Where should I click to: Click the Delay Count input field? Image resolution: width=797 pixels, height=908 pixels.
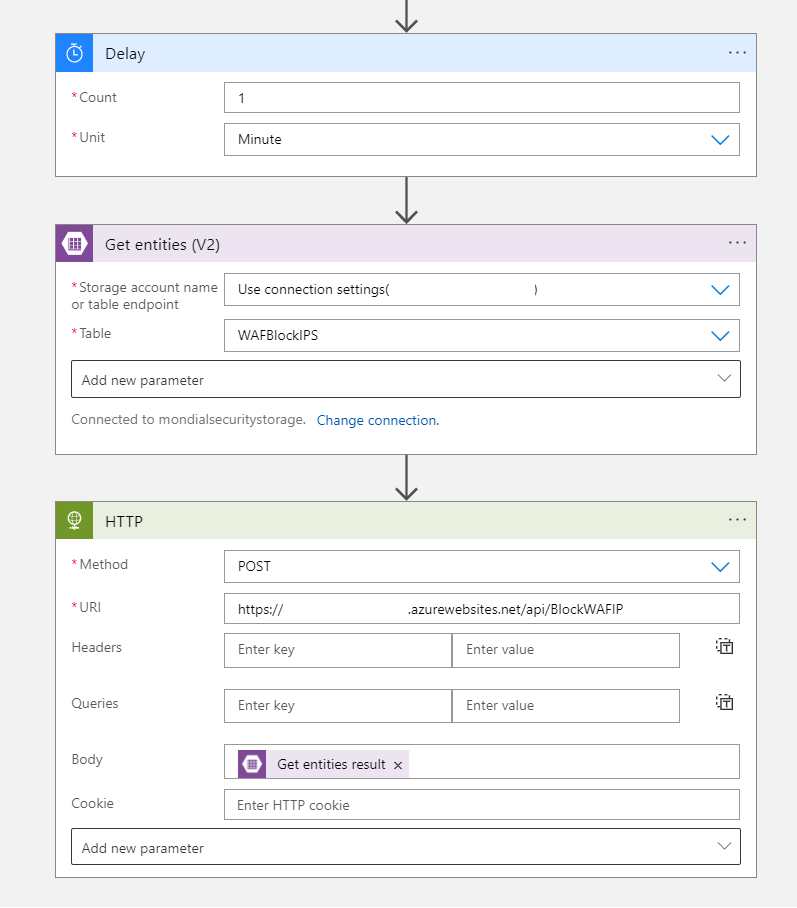pos(481,98)
